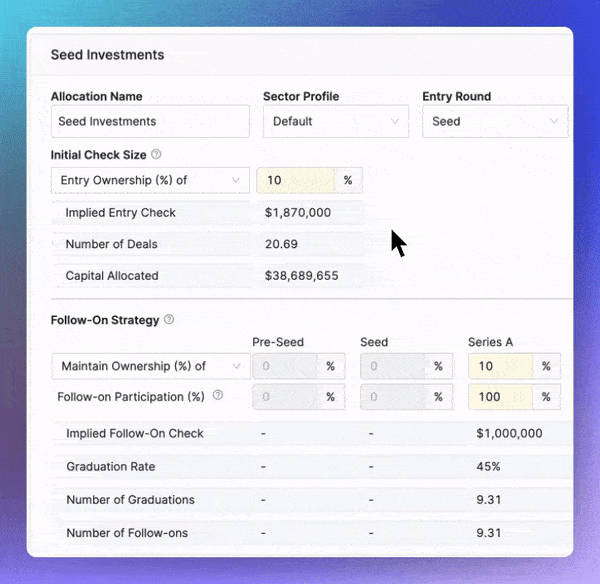Click the Seed Maintain Ownership field
Viewport: 600px width, 584px height.
tap(392, 366)
